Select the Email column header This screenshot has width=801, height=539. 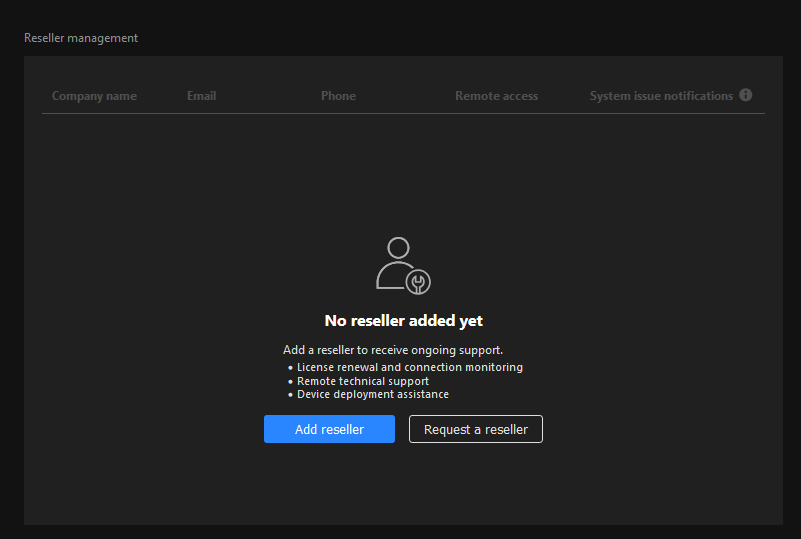[201, 96]
